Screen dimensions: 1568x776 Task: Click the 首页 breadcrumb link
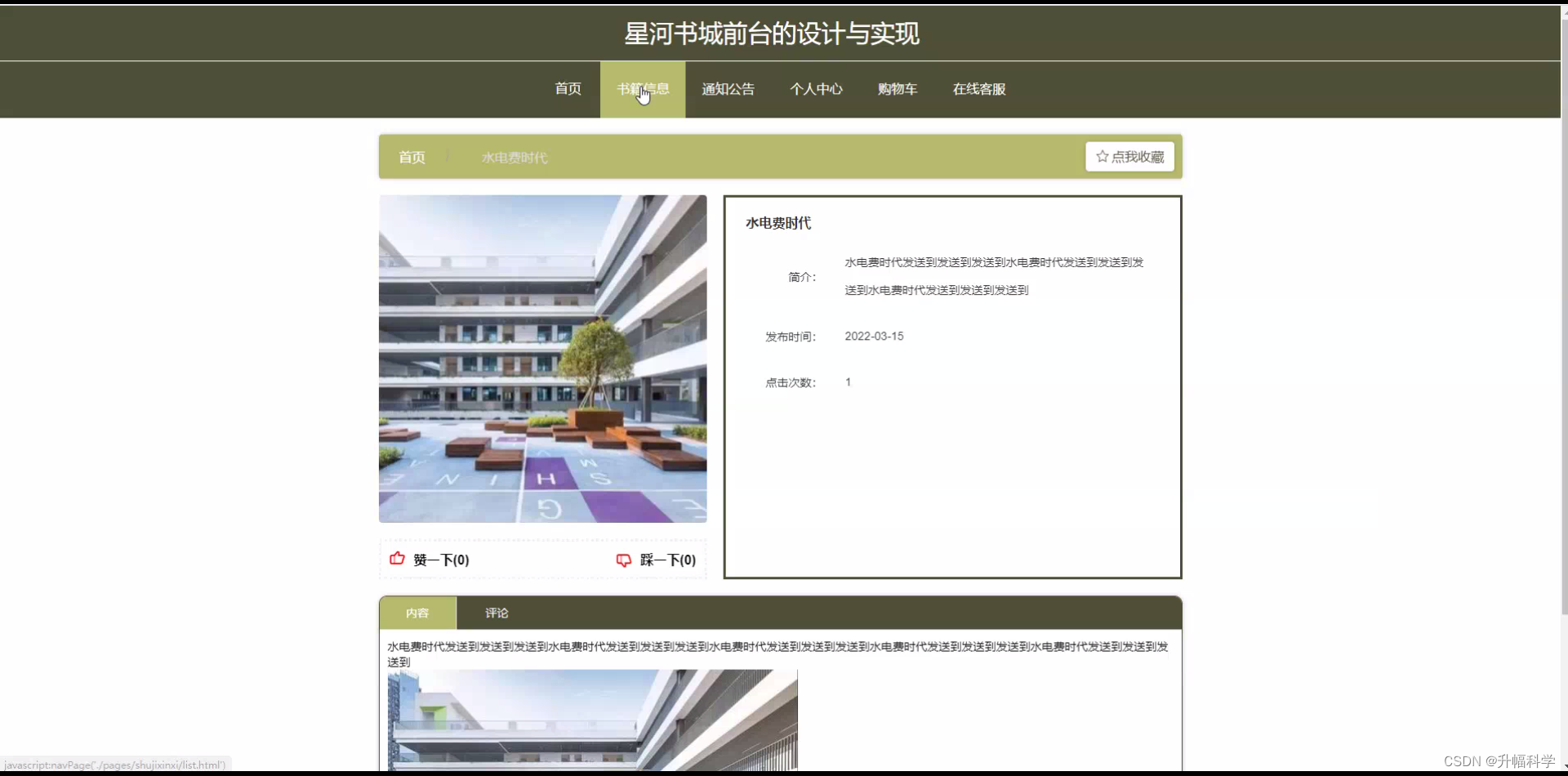click(411, 157)
